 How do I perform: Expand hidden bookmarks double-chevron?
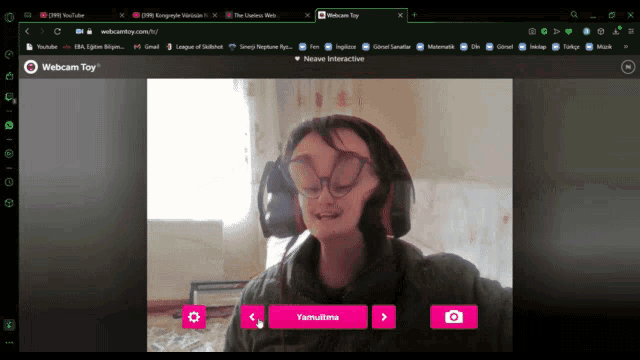pyautogui.click(x=626, y=47)
